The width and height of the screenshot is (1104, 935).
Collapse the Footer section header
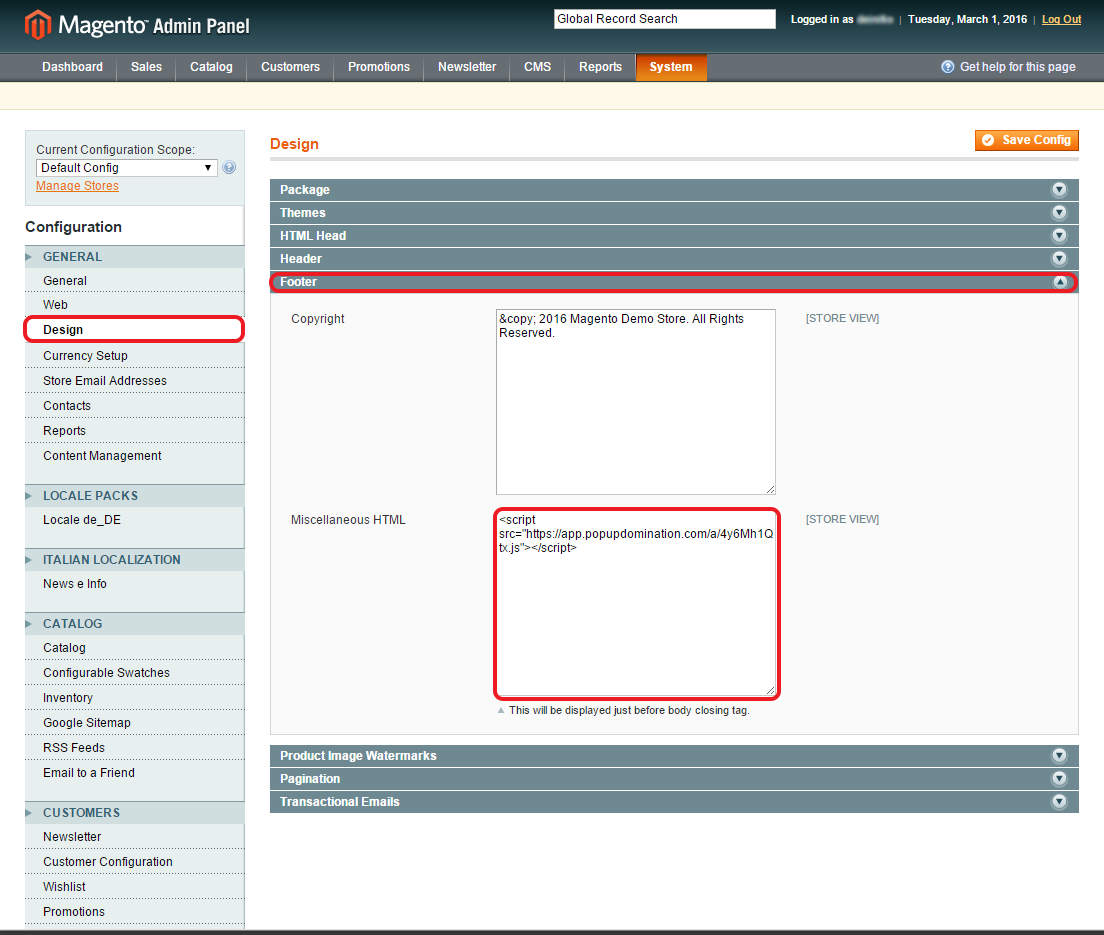coord(674,282)
